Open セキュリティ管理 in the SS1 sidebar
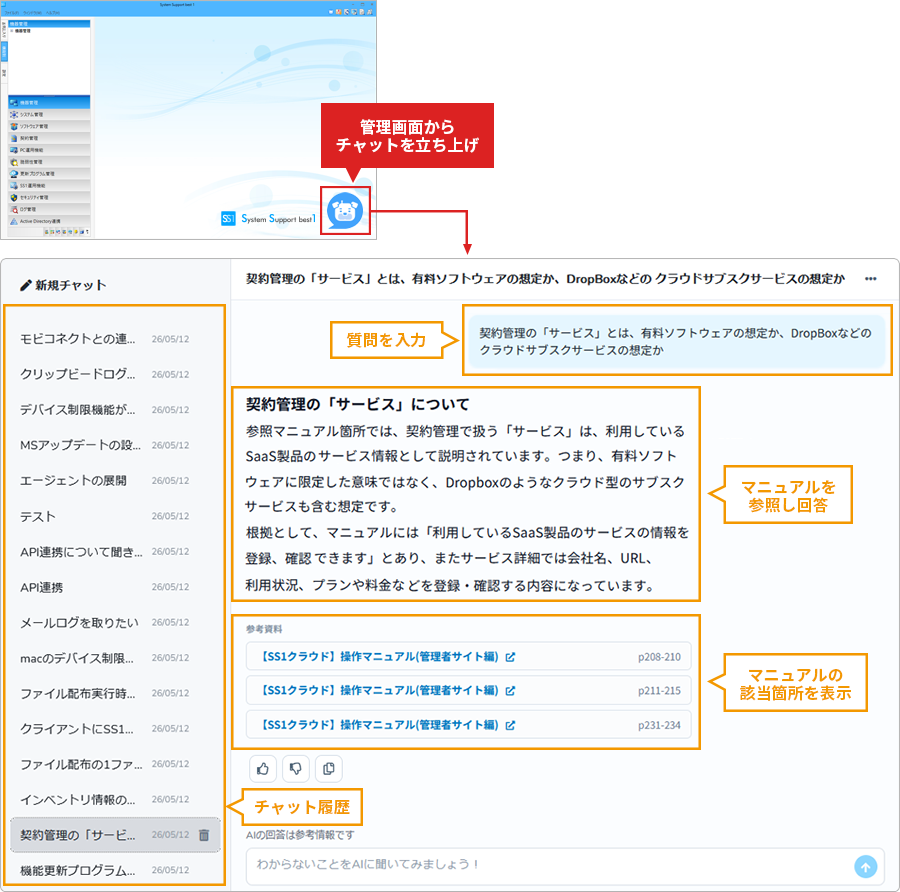 (x=49, y=197)
